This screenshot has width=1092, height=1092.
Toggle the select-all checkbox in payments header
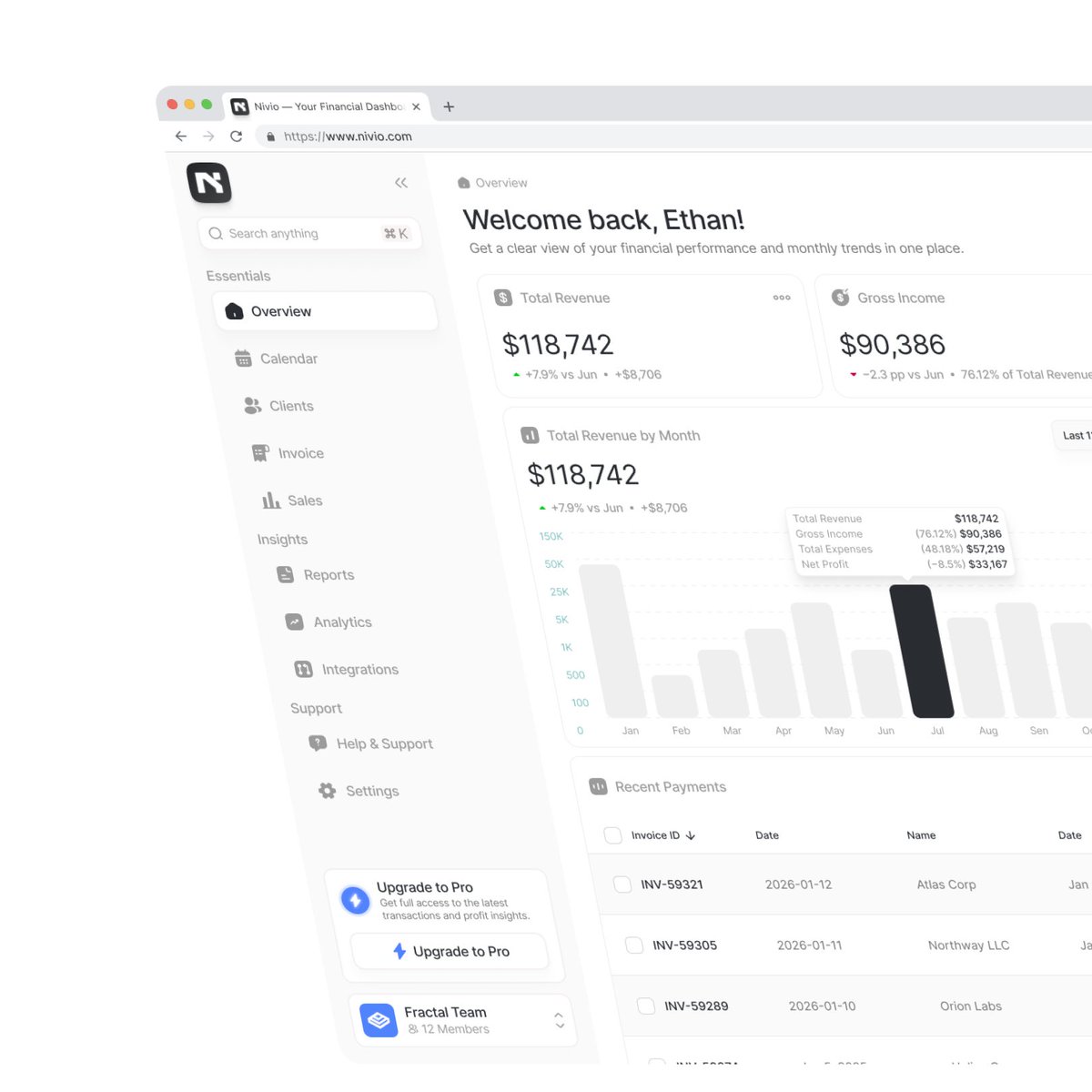point(612,835)
